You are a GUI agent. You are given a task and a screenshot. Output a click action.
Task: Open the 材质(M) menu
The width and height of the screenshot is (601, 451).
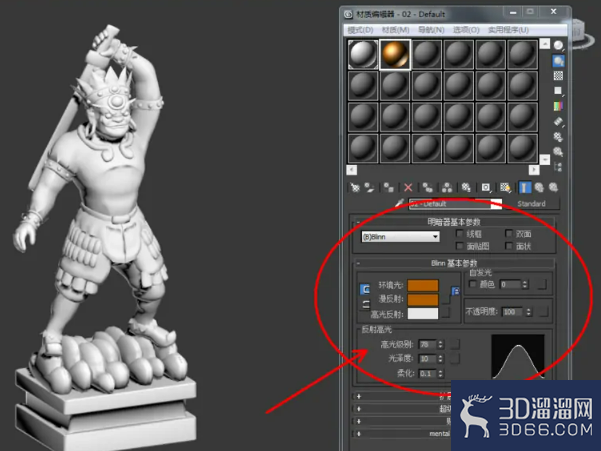coord(395,30)
